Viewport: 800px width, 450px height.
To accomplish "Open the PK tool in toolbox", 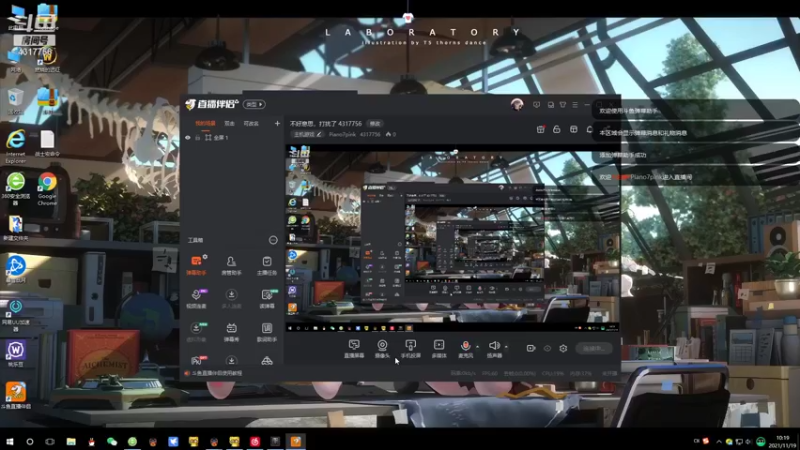I will pos(197,360).
